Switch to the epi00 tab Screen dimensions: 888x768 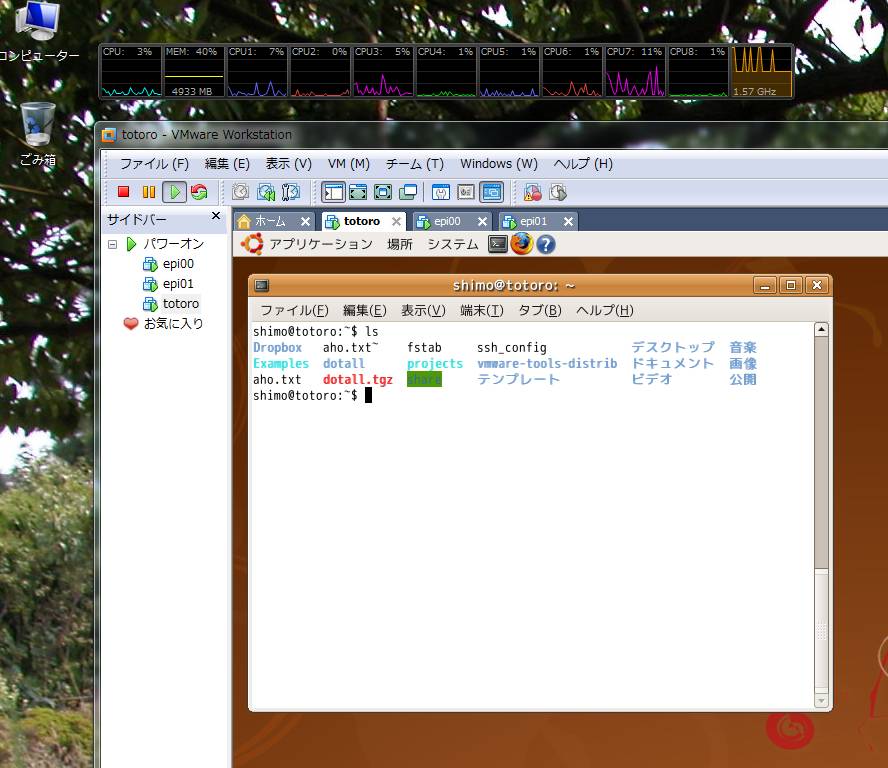pyautogui.click(x=447, y=221)
